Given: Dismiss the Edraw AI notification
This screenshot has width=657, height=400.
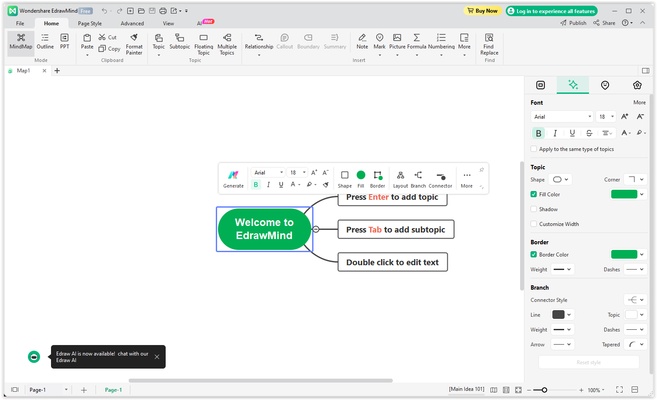Looking at the screenshot, I should coord(157,357).
